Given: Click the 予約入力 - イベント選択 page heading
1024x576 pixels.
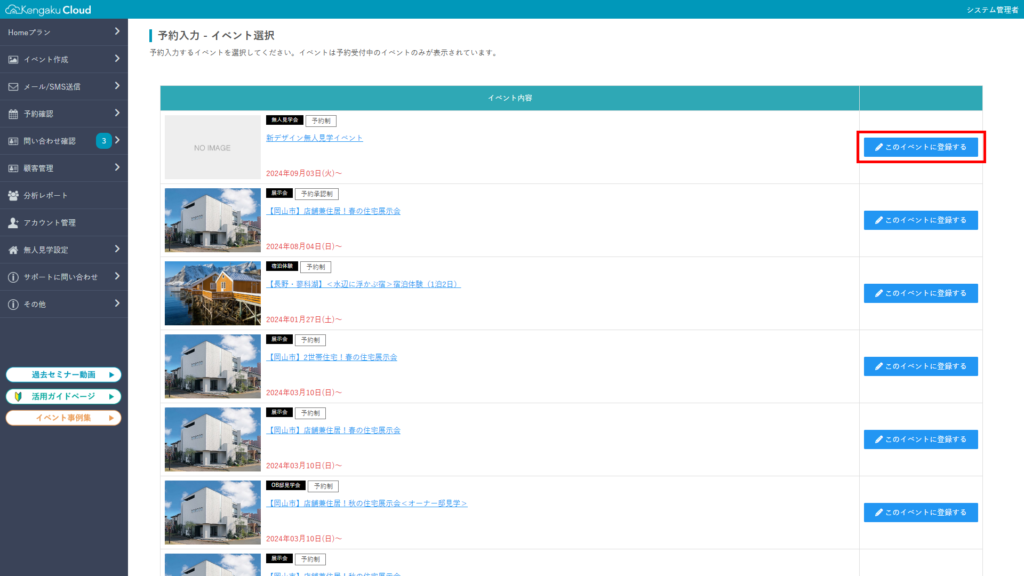Looking at the screenshot, I should [216, 35].
